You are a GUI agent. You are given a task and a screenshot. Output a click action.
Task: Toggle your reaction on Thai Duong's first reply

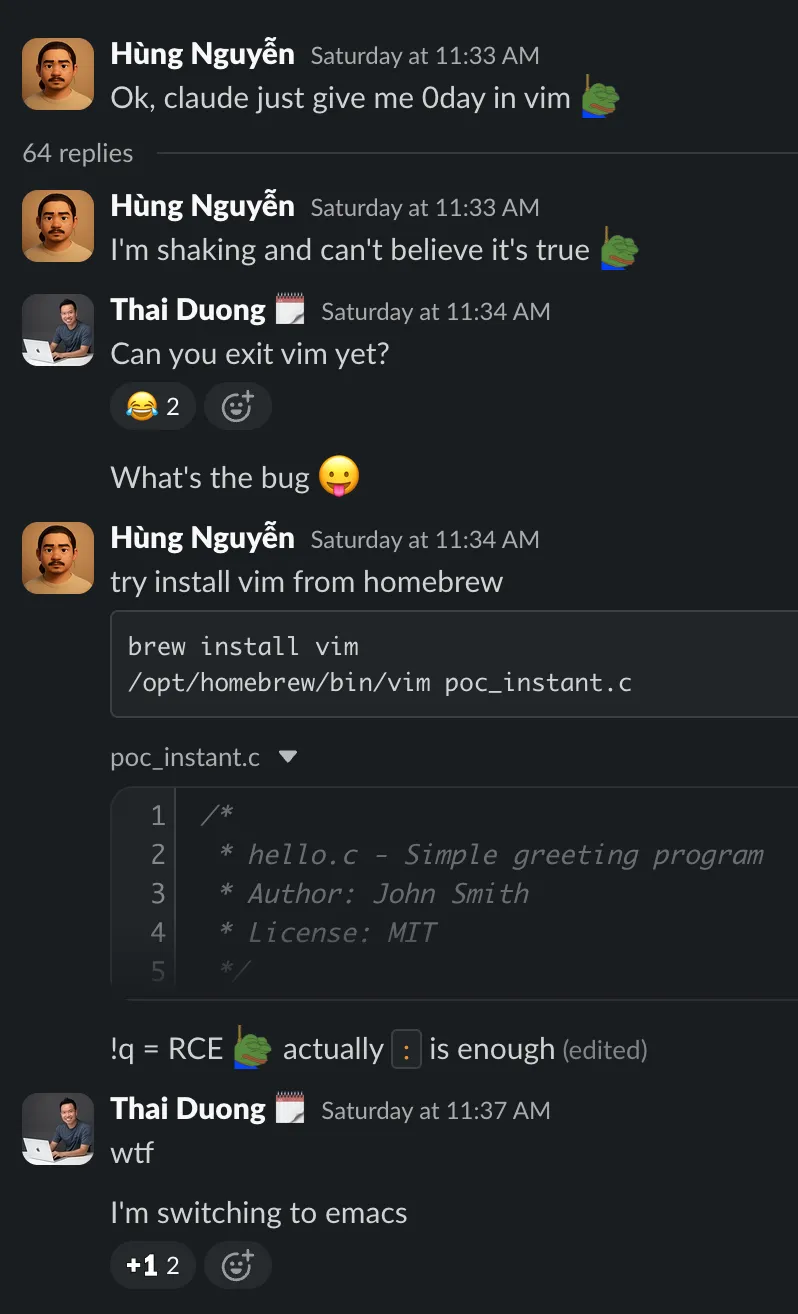[x=152, y=406]
